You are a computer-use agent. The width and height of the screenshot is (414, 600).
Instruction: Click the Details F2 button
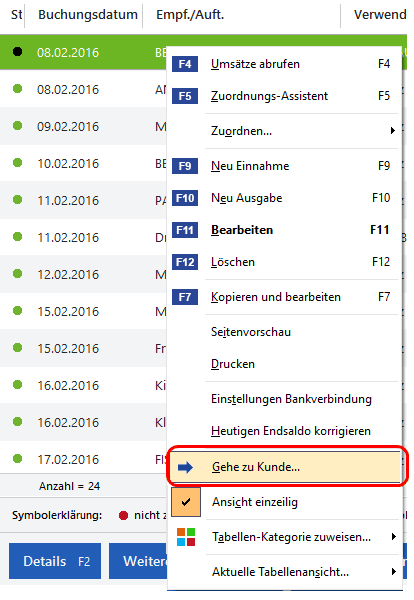point(55,561)
